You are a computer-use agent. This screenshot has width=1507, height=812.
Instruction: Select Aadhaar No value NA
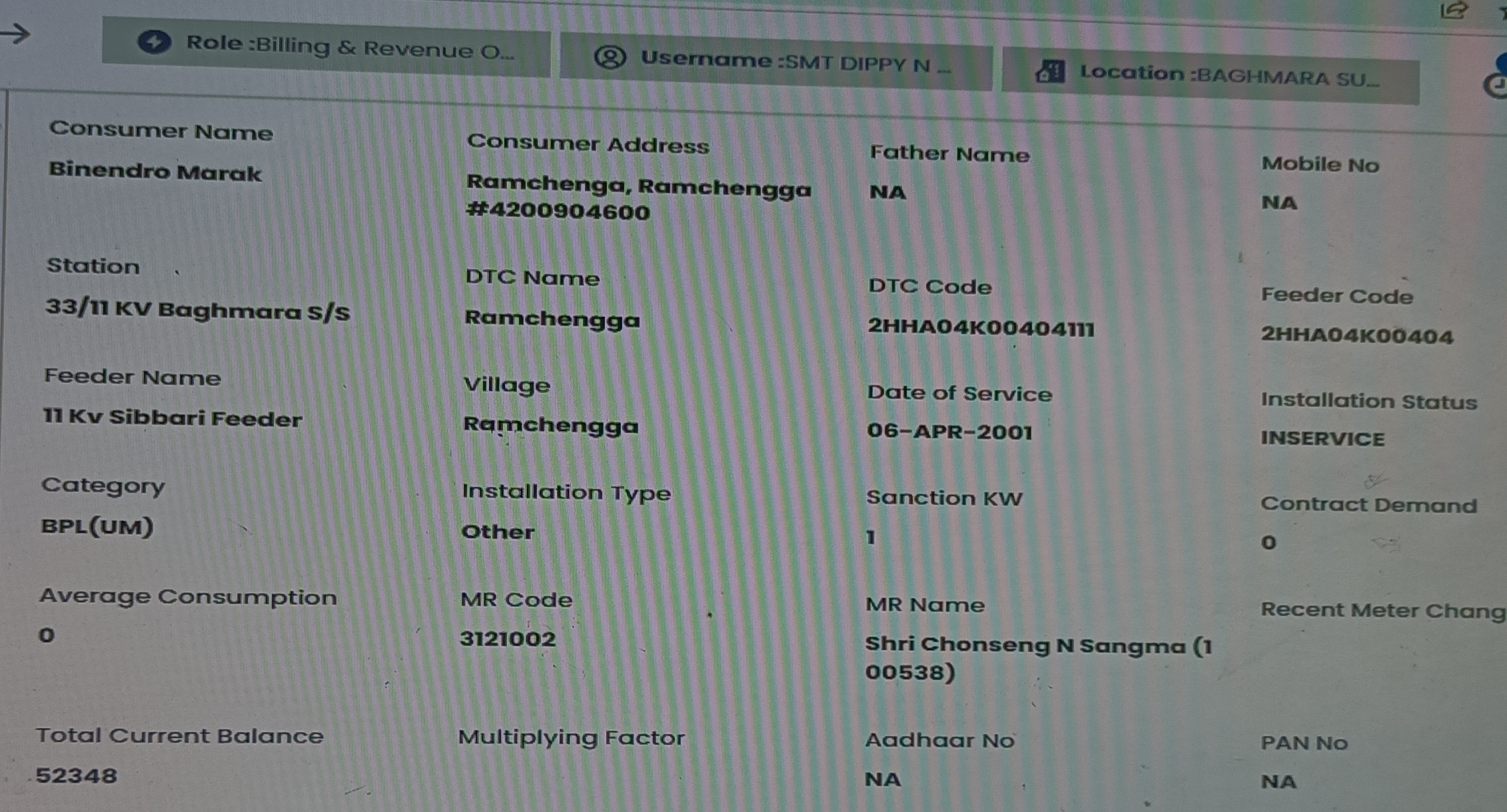(x=882, y=779)
